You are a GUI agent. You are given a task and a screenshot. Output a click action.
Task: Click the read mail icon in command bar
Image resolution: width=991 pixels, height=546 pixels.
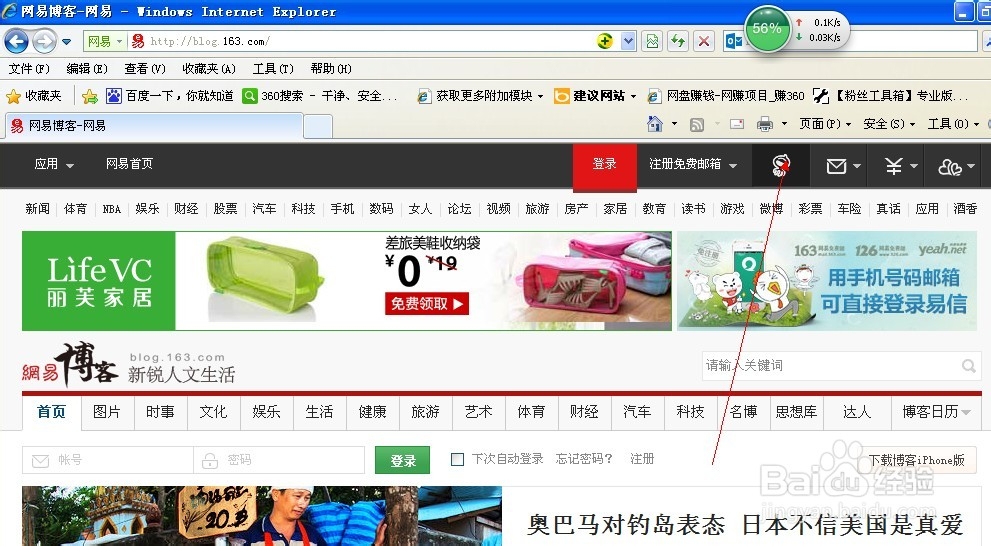737,124
